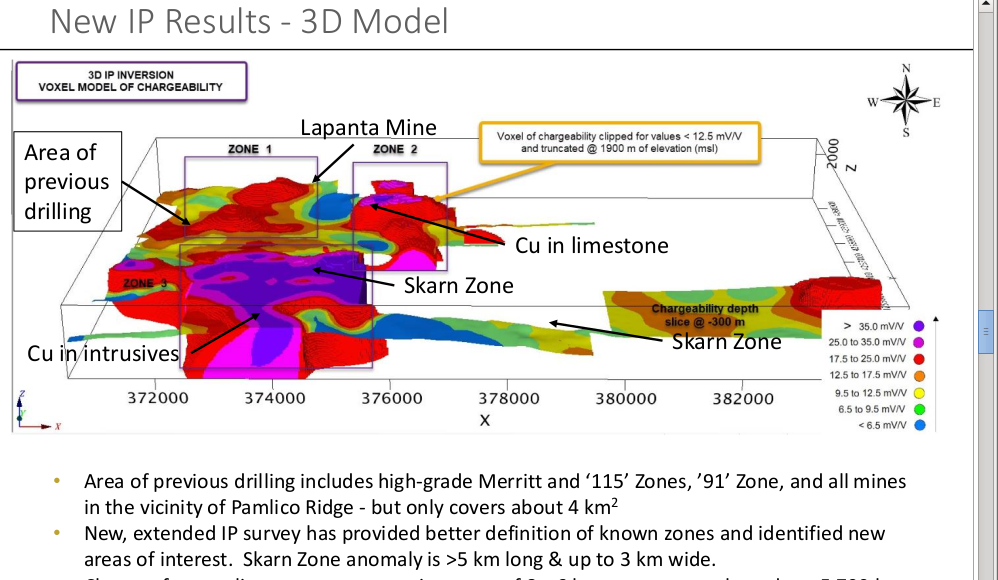Click the XYZ axis orientation triad icon
Image resolution: width=998 pixels, height=580 pixels.
[x=38, y=411]
